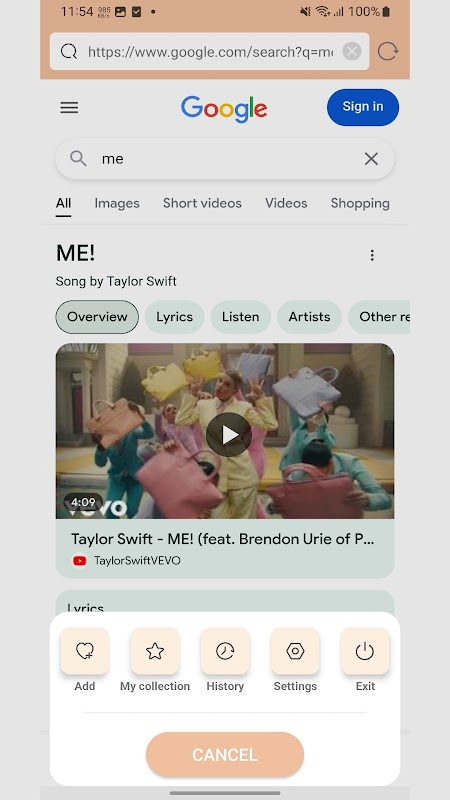450x800 pixels.
Task: Clear URL with gray X icon
Action: point(352,52)
